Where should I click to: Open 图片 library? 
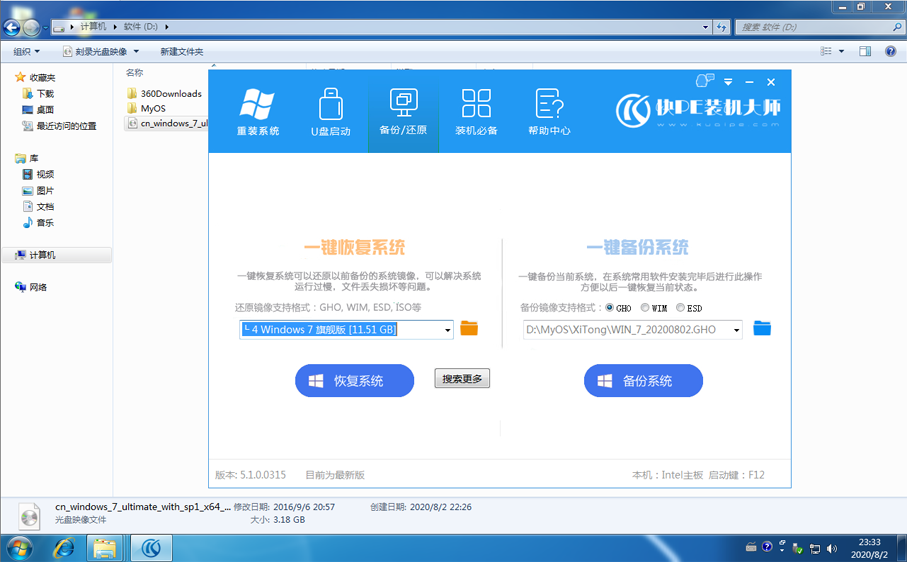(45, 191)
